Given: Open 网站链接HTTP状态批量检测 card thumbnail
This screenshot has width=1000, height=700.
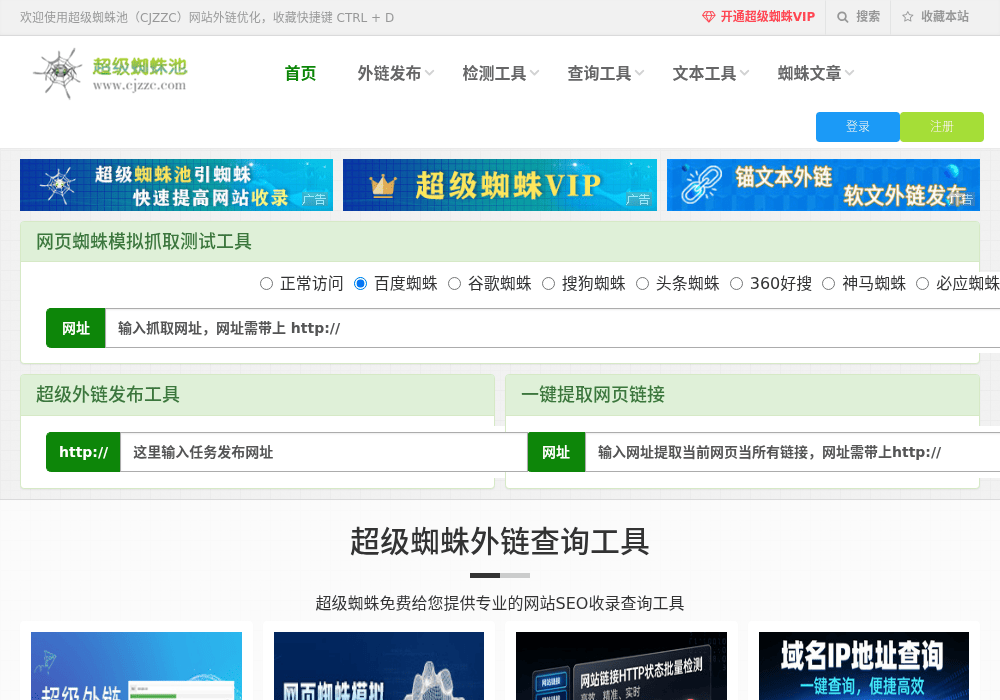Looking at the screenshot, I should point(621,666).
